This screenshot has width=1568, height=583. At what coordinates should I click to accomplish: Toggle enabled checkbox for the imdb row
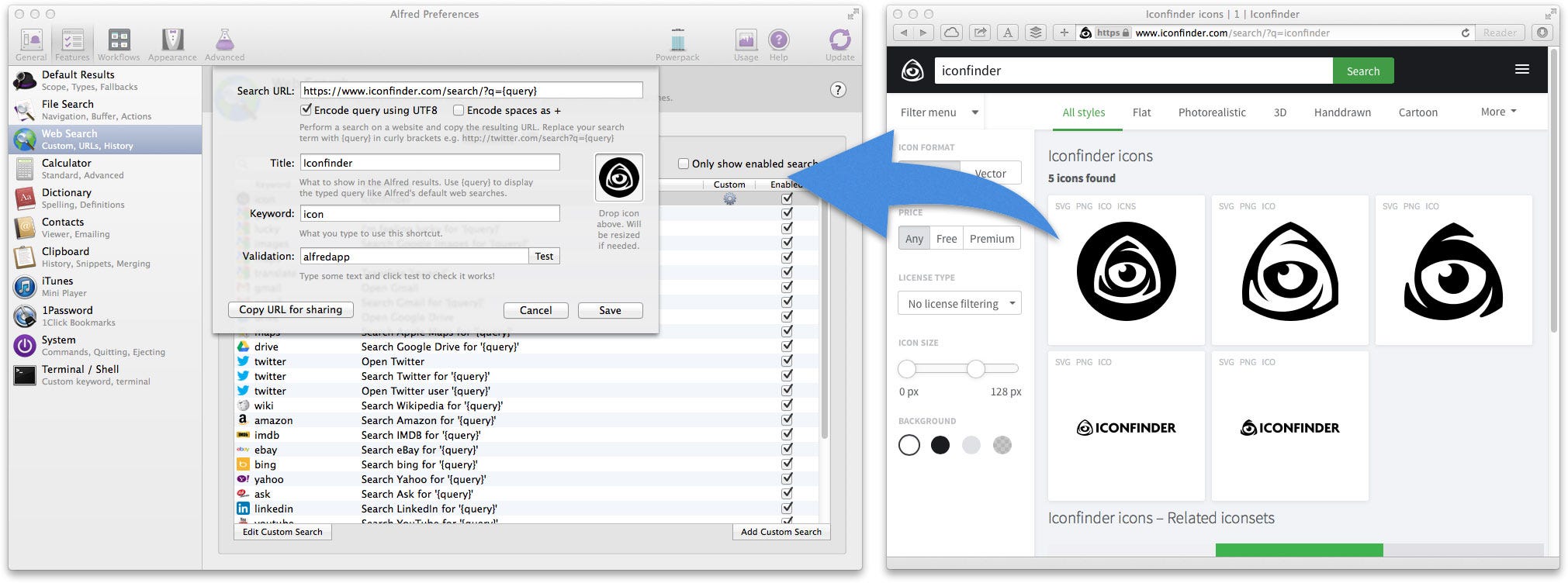(787, 434)
